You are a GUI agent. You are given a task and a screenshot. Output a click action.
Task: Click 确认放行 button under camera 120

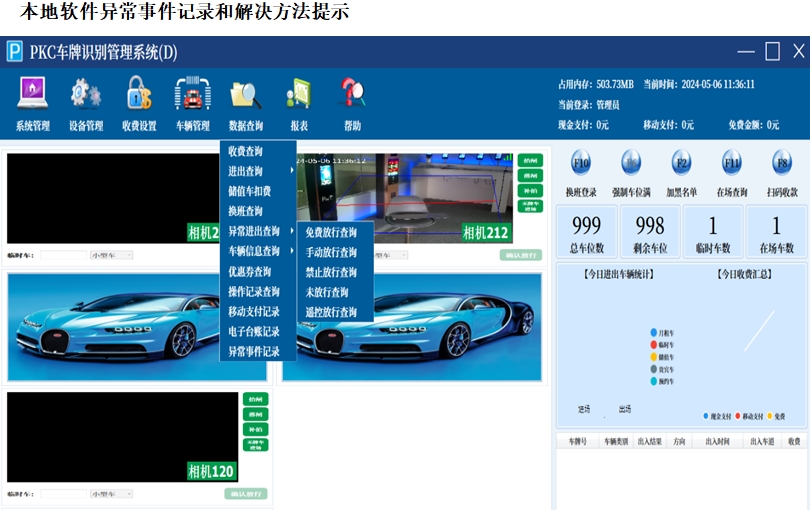[x=246, y=494]
